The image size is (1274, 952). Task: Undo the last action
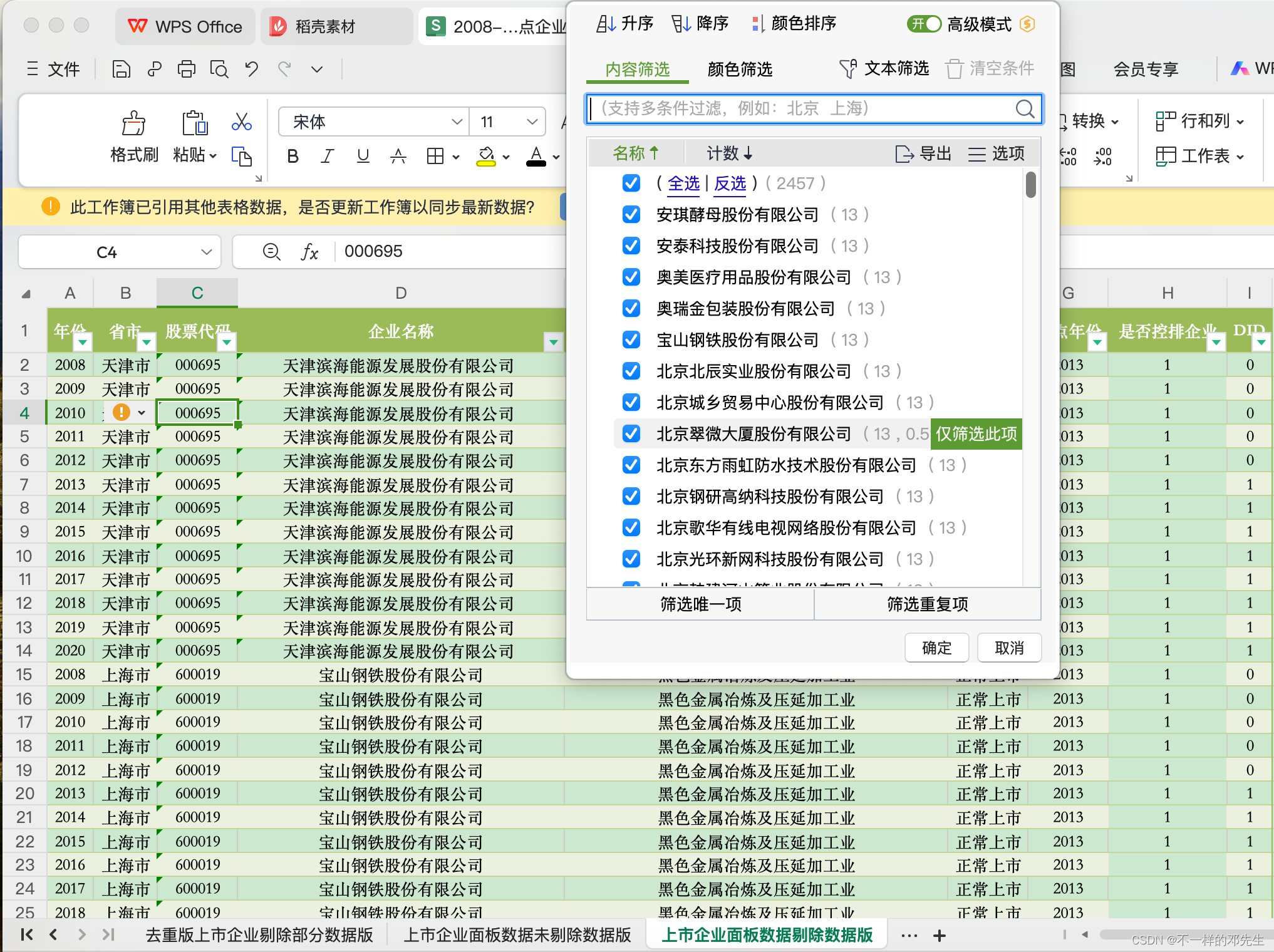[x=252, y=69]
